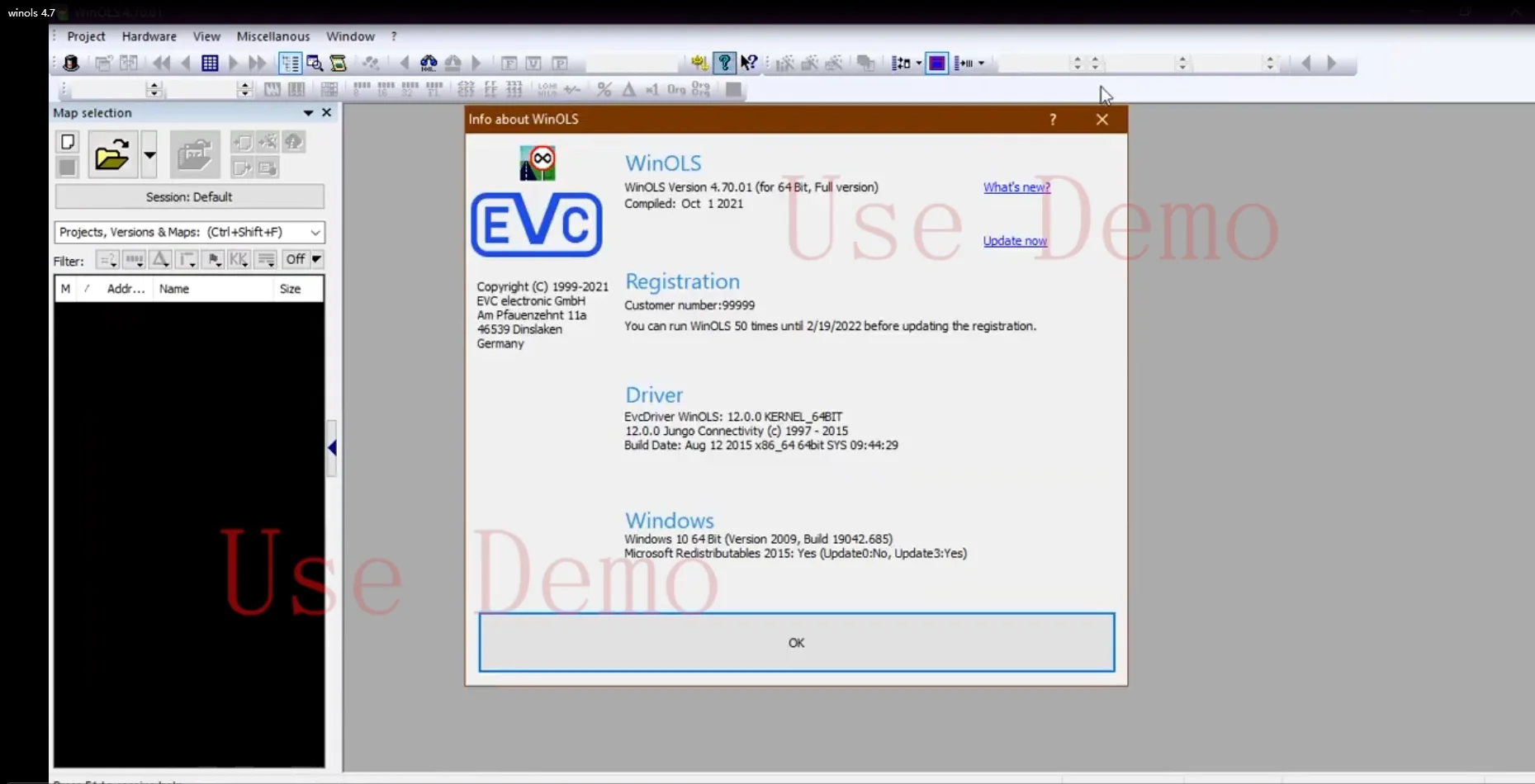Click the +/- sign toolbar icon
Image resolution: width=1535 pixels, height=784 pixels.
571,89
